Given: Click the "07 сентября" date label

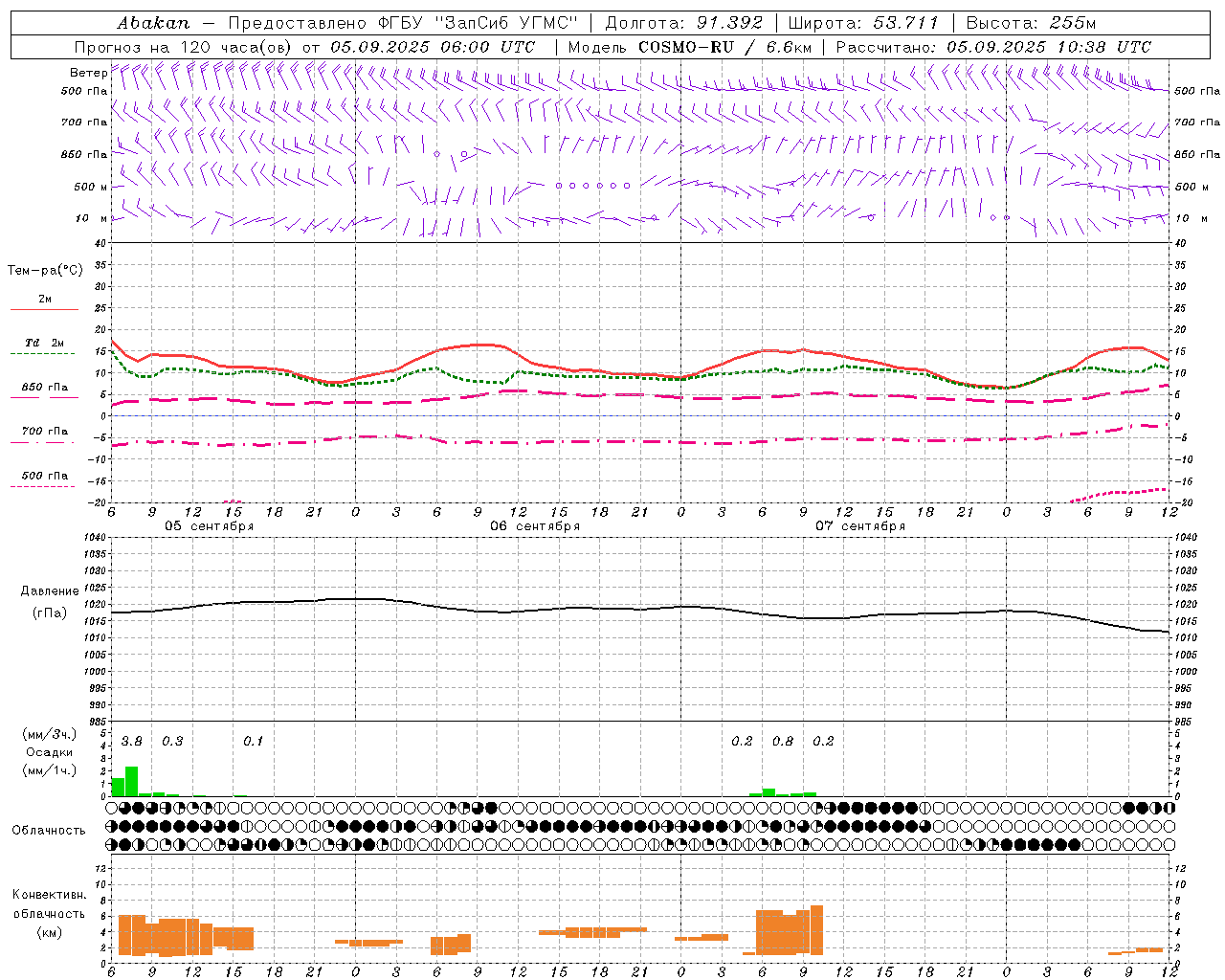Looking at the screenshot, I should (860, 526).
